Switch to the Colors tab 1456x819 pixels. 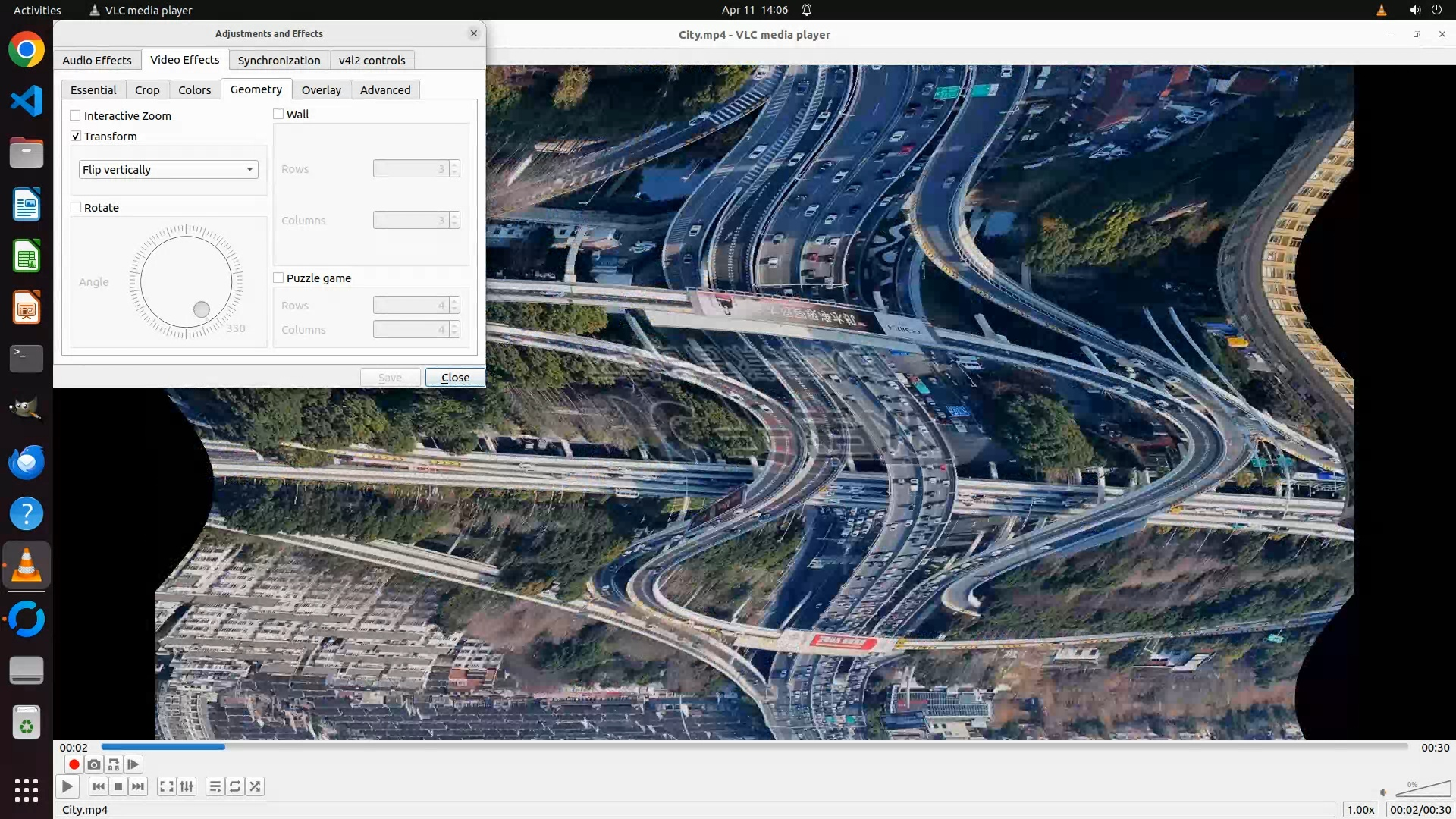click(194, 89)
